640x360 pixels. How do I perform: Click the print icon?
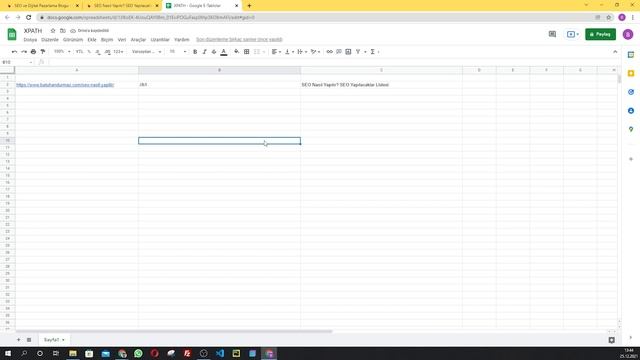point(33,52)
